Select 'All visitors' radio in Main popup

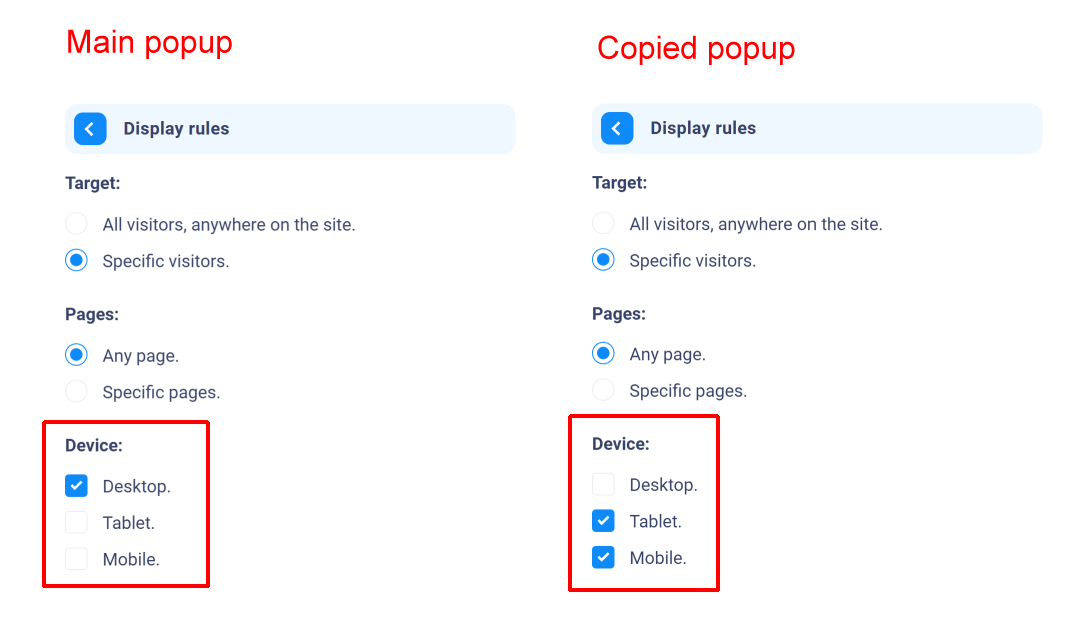(76, 224)
